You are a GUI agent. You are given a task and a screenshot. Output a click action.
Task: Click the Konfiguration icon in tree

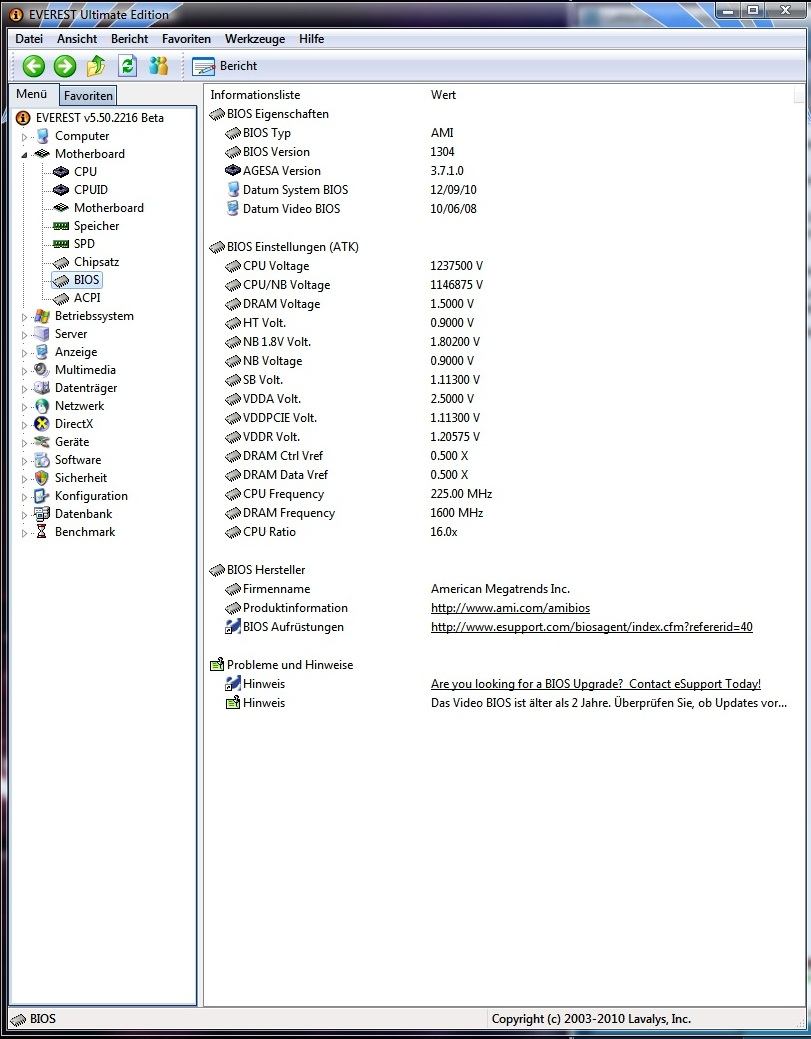[42, 496]
